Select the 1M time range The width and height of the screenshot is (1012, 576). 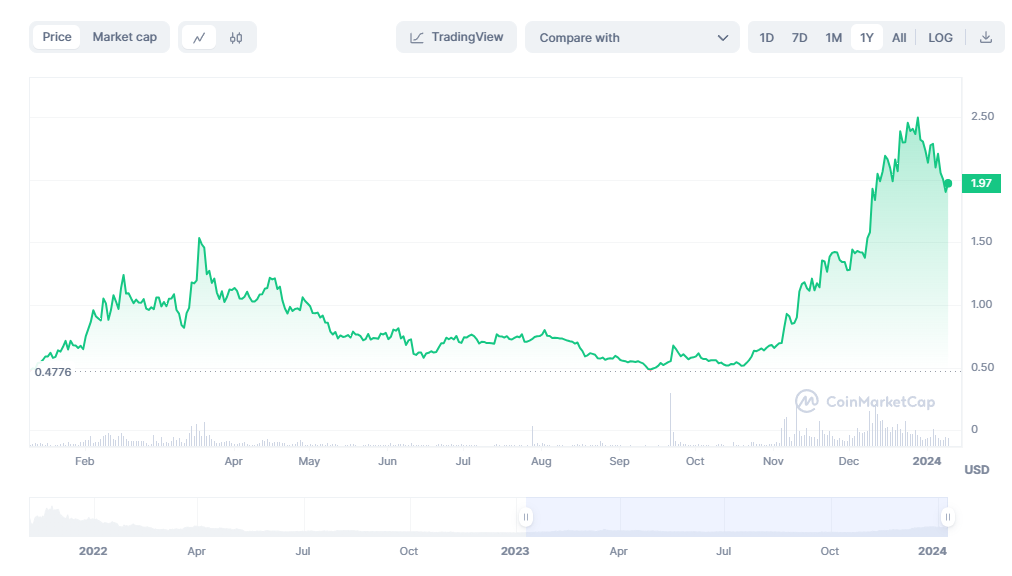(833, 38)
